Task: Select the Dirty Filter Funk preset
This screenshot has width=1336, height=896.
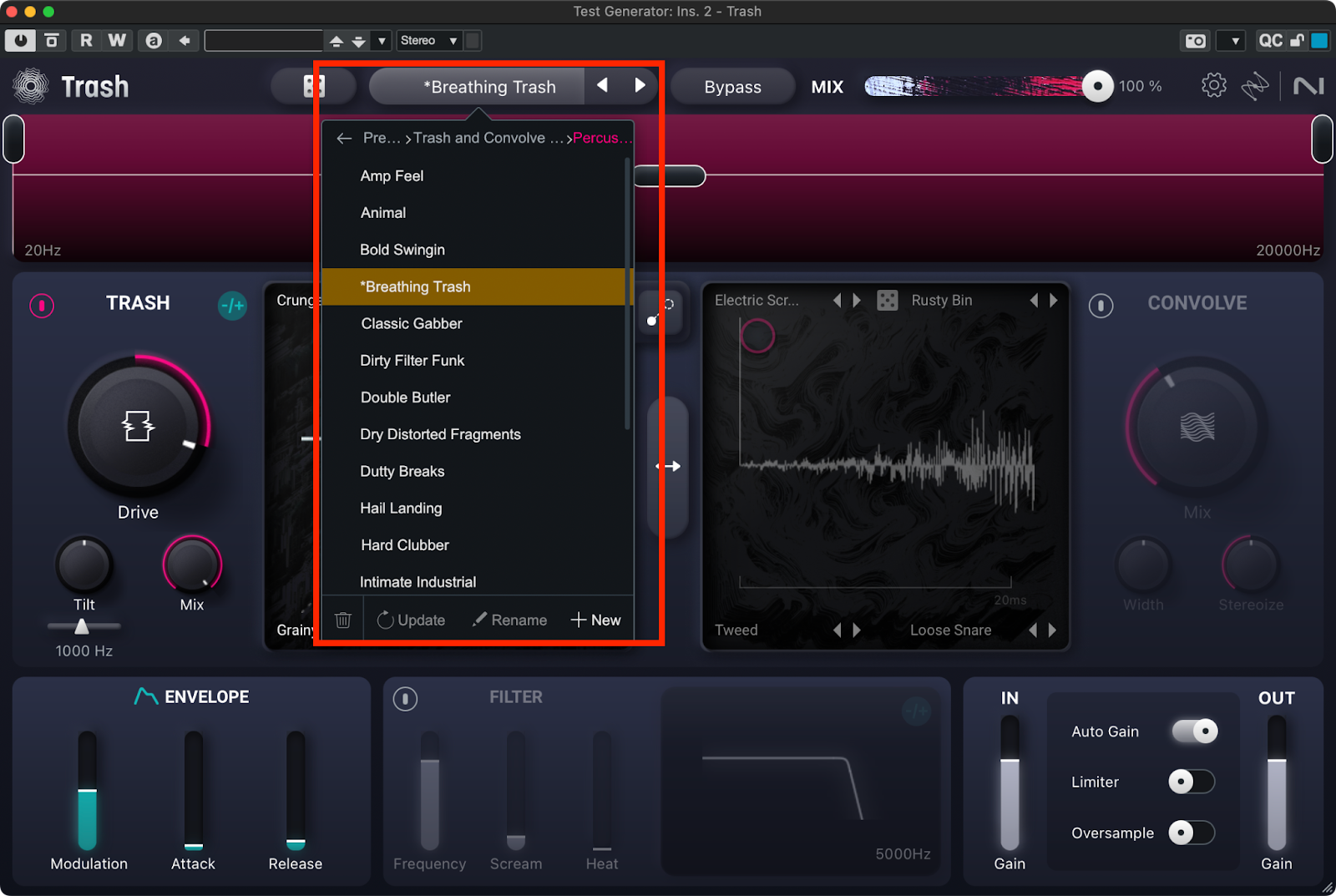Action: click(473, 361)
